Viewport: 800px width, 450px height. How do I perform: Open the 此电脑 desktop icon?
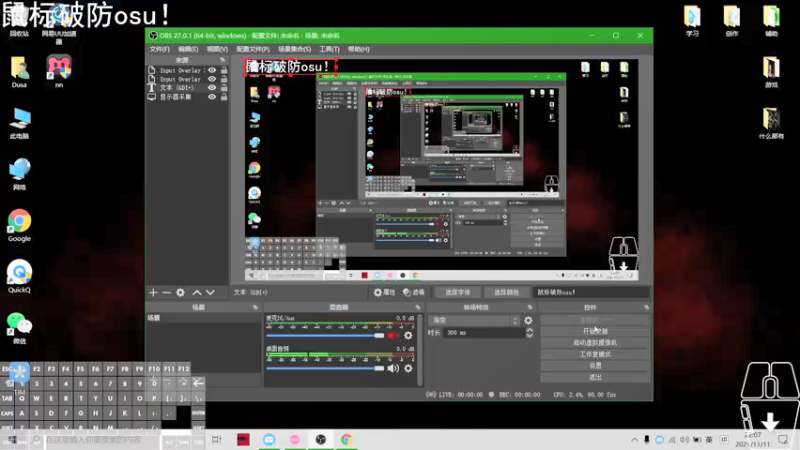coord(19,123)
